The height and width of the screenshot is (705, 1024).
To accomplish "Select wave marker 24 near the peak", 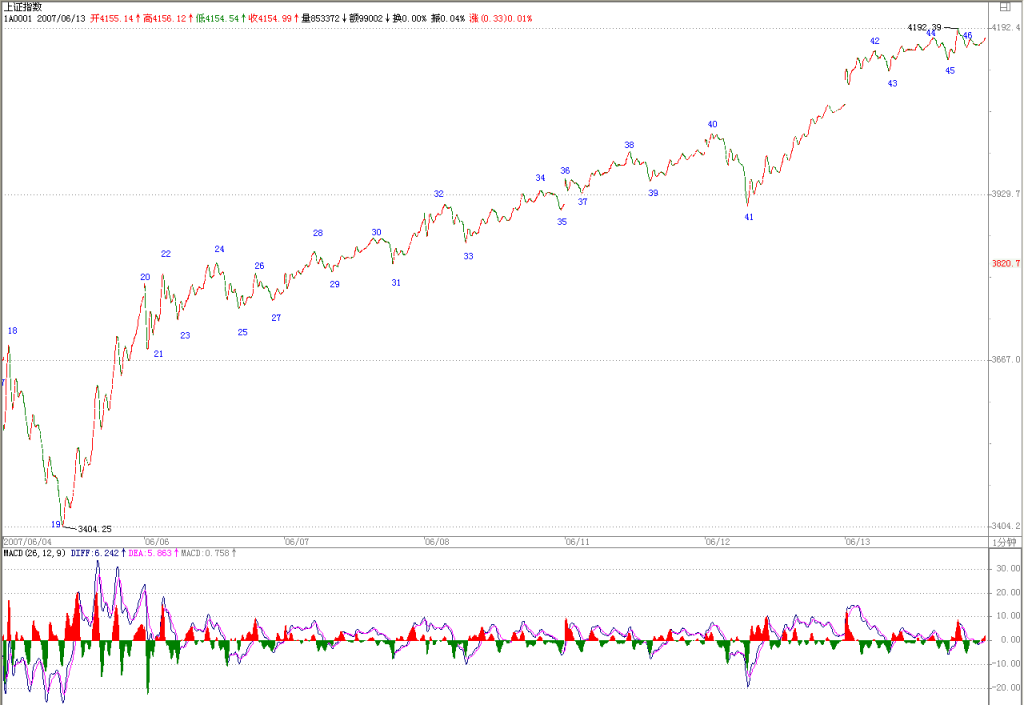I will click(219, 249).
